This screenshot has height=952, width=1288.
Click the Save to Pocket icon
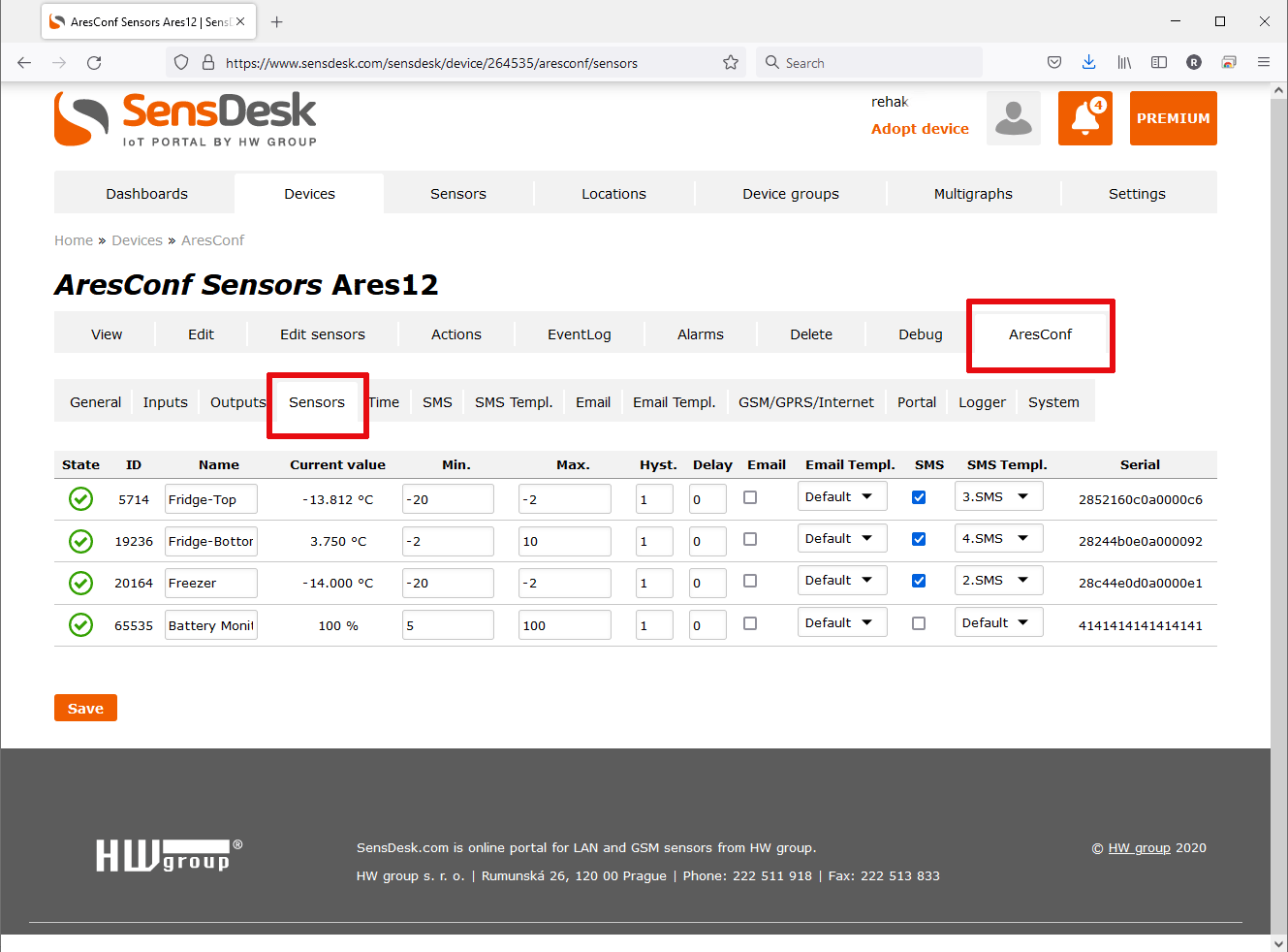1054,62
